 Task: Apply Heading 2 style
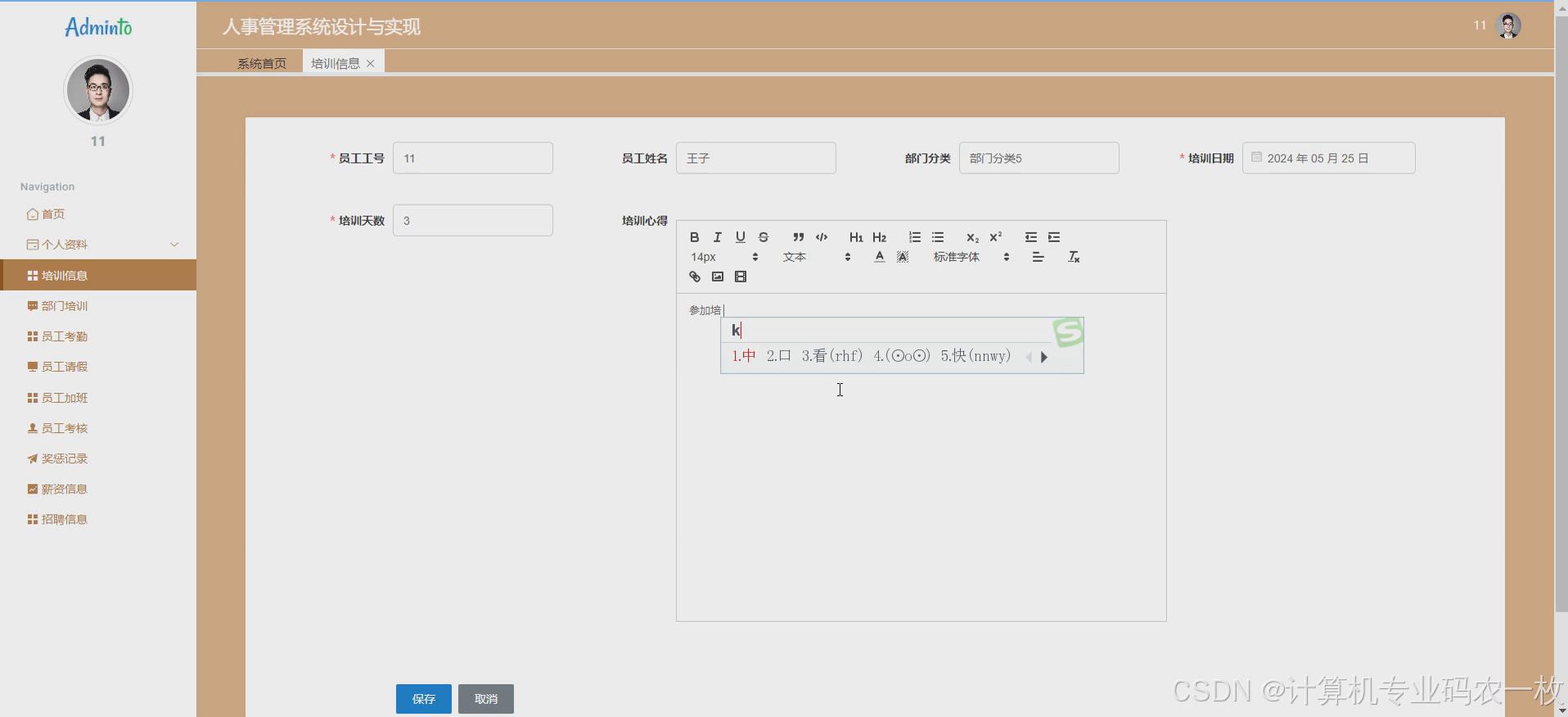click(x=879, y=237)
